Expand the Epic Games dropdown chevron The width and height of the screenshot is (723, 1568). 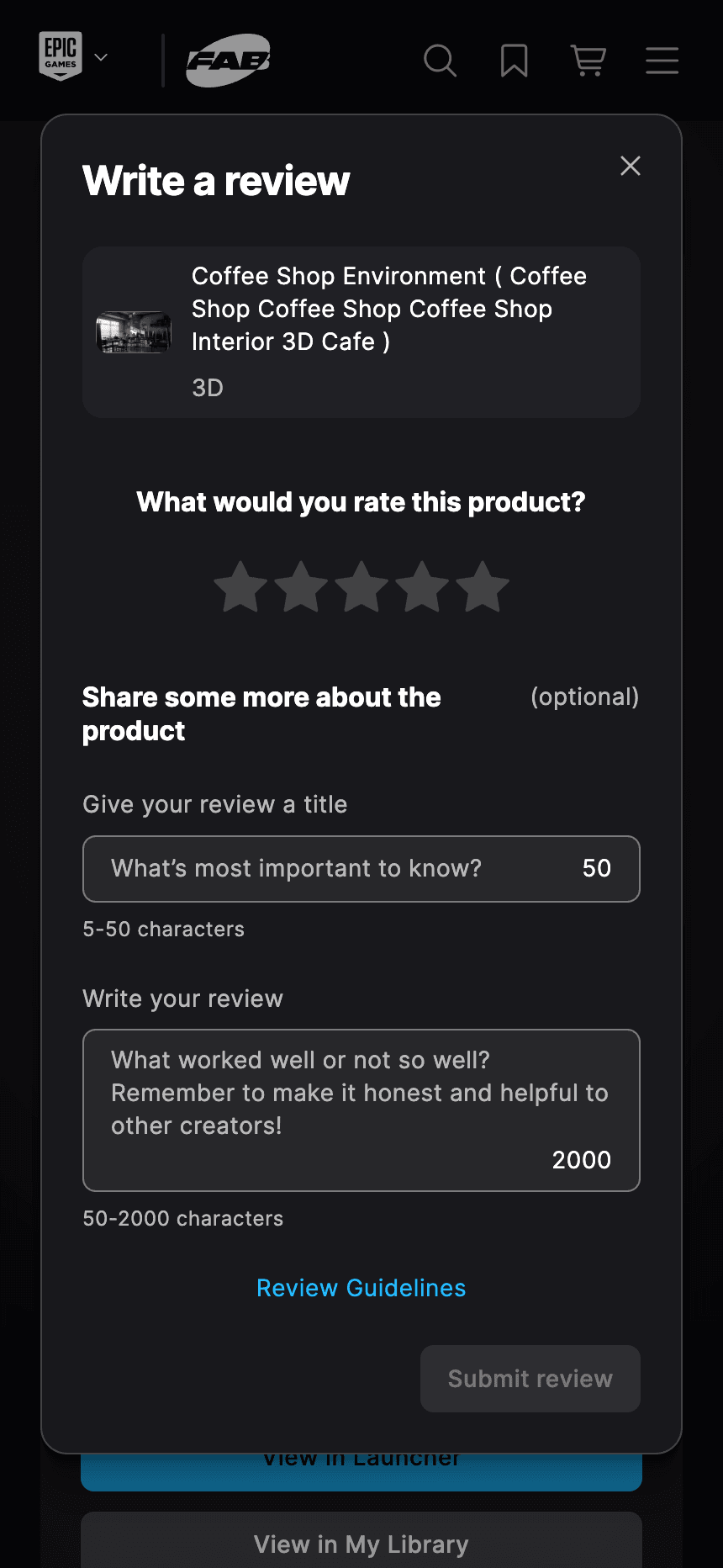pyautogui.click(x=101, y=57)
